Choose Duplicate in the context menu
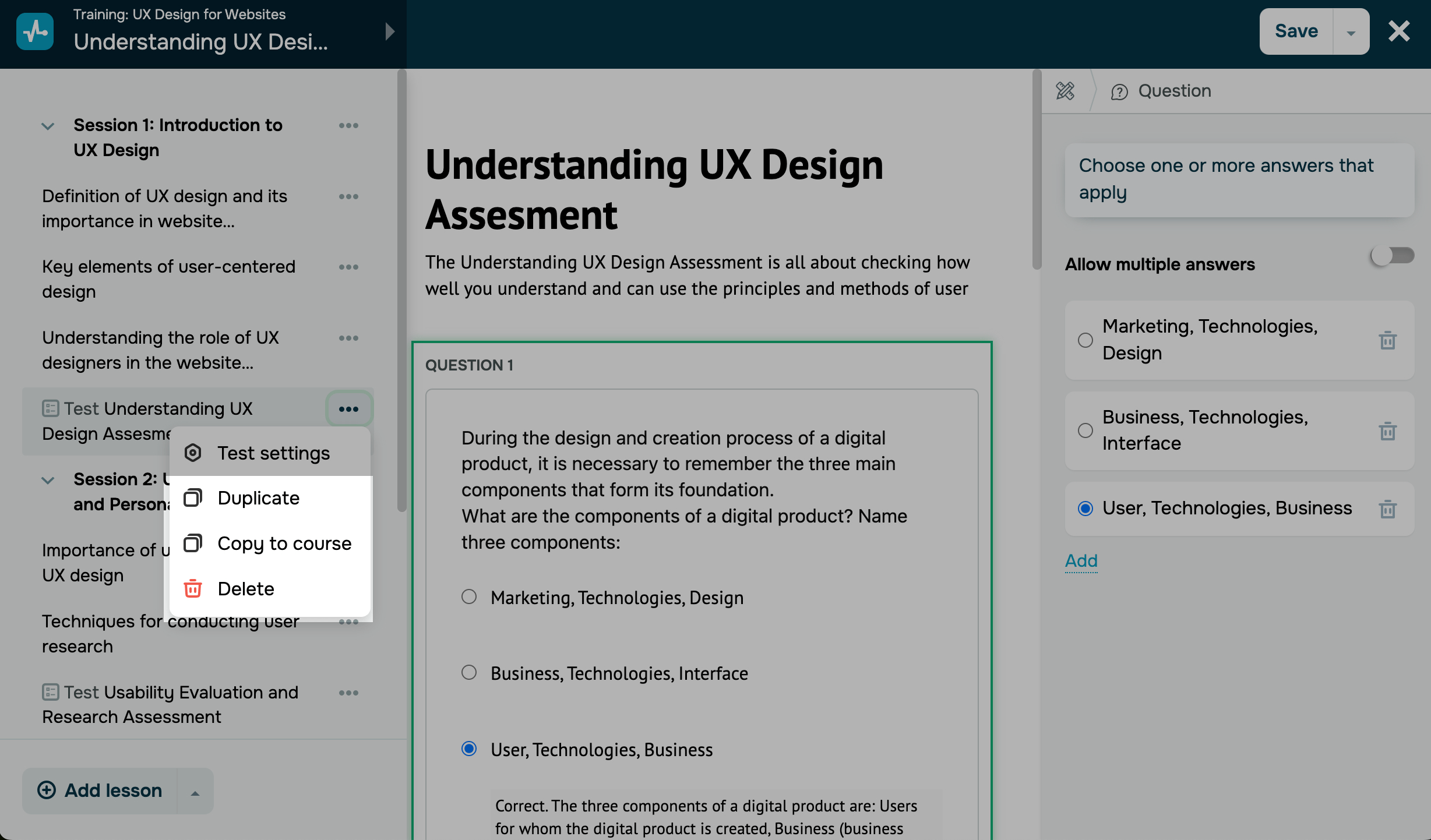This screenshot has width=1431, height=840. [x=270, y=499]
